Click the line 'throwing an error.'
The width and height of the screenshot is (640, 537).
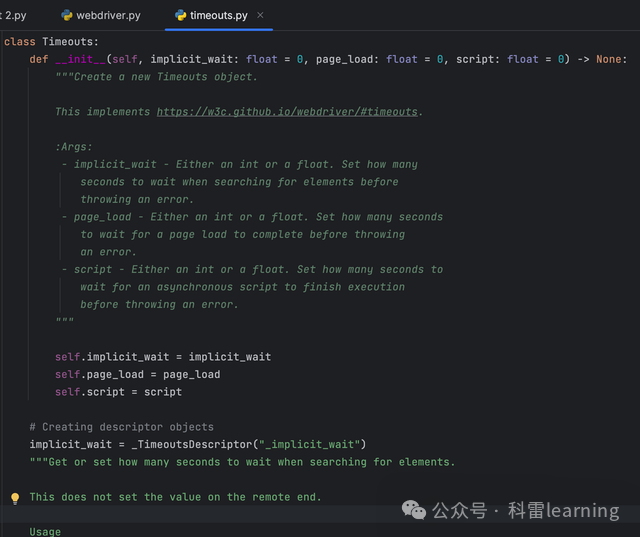pos(137,200)
